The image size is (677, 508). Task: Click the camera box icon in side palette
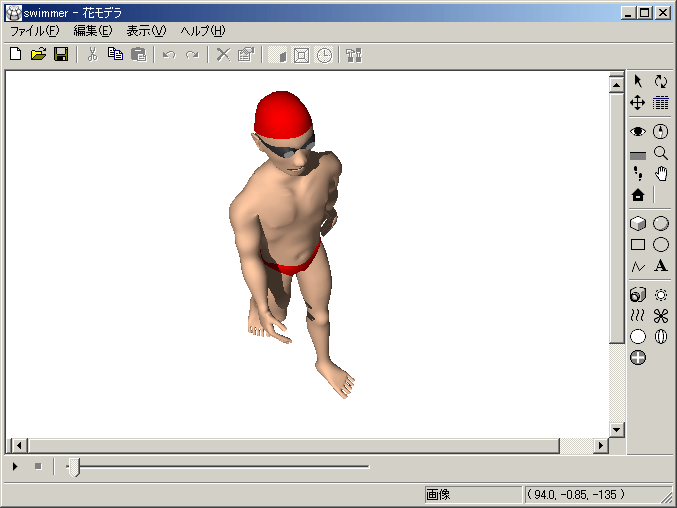click(x=638, y=295)
